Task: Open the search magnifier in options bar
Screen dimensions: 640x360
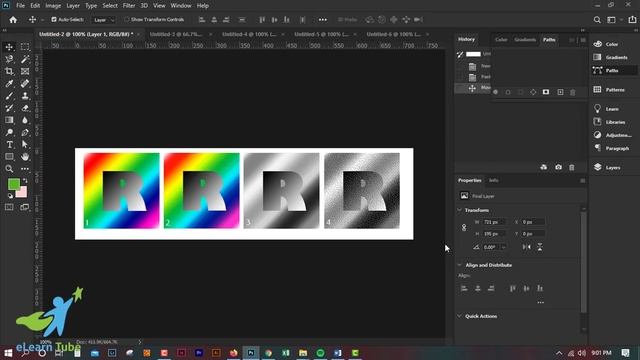Action: point(597,20)
